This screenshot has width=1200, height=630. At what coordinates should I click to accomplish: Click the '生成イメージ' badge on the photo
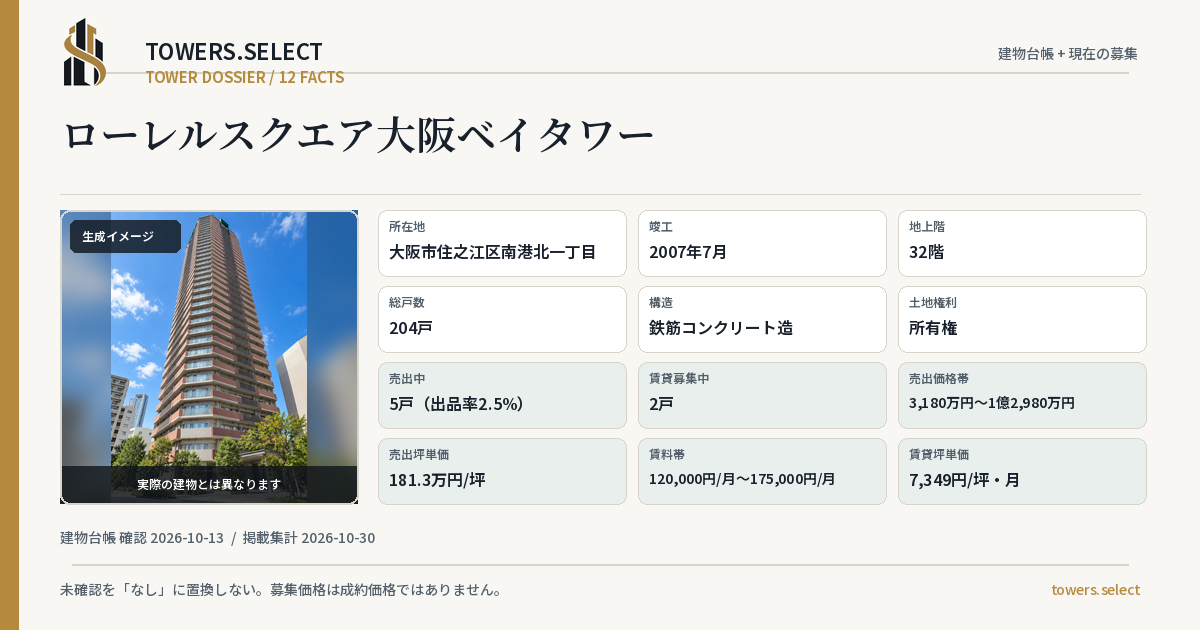125,237
